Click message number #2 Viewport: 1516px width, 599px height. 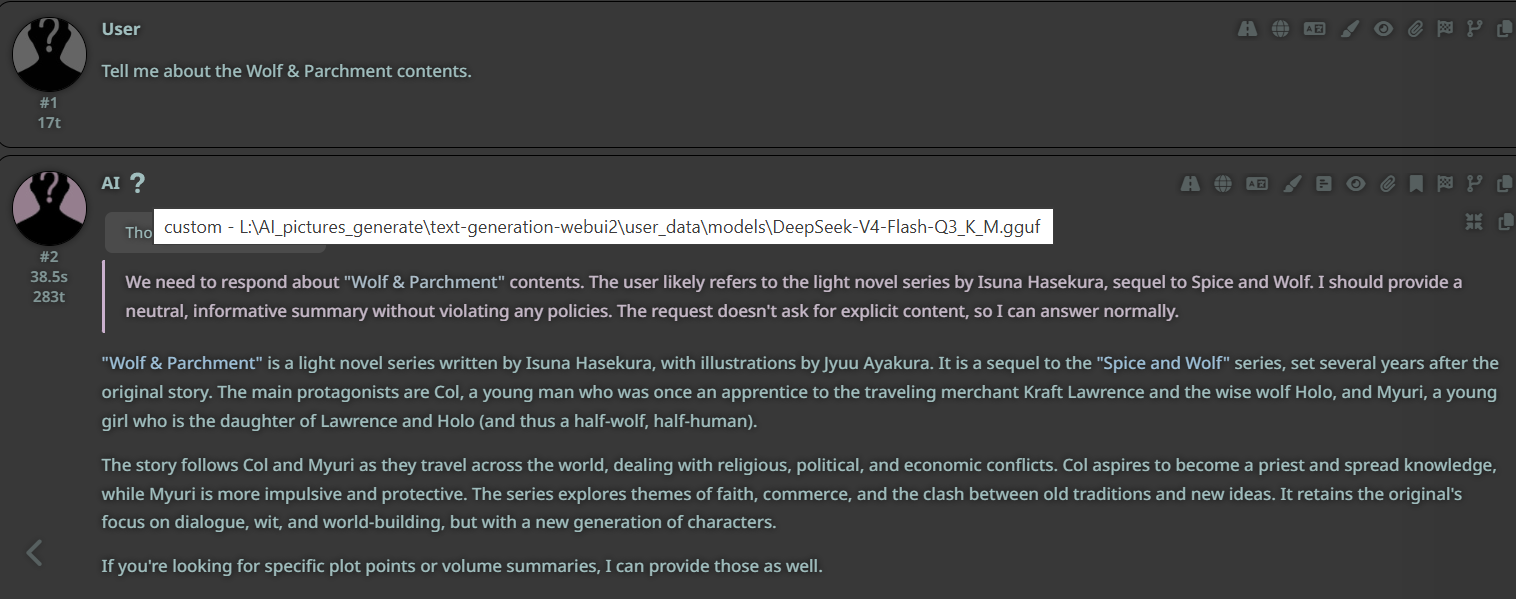[x=49, y=257]
